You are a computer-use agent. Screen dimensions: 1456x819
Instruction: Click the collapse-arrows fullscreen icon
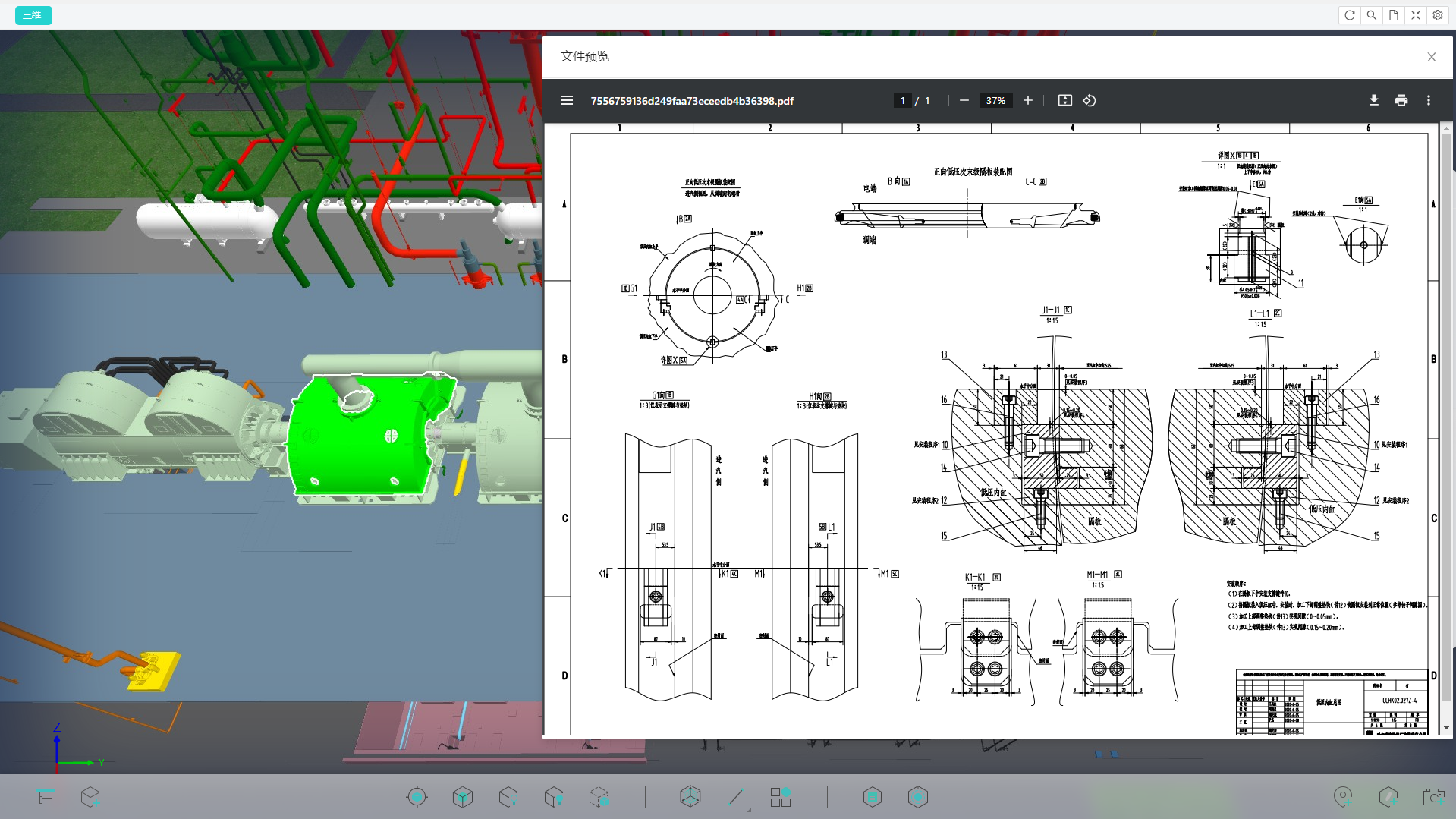[1416, 15]
